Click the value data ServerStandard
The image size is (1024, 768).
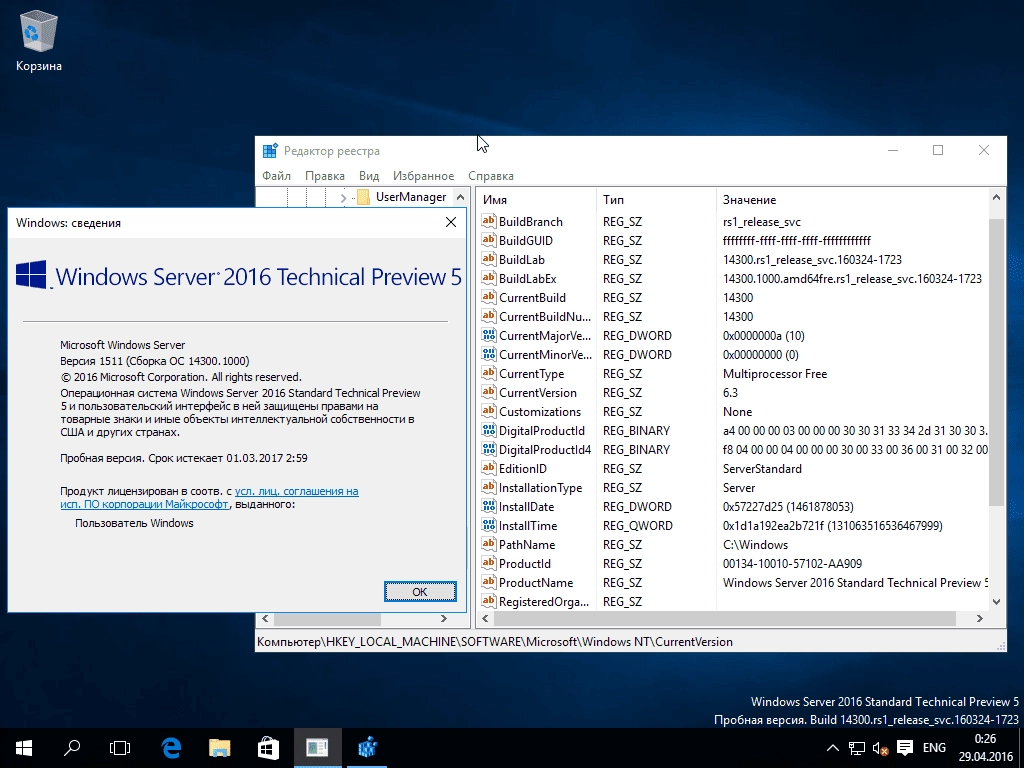click(761, 468)
